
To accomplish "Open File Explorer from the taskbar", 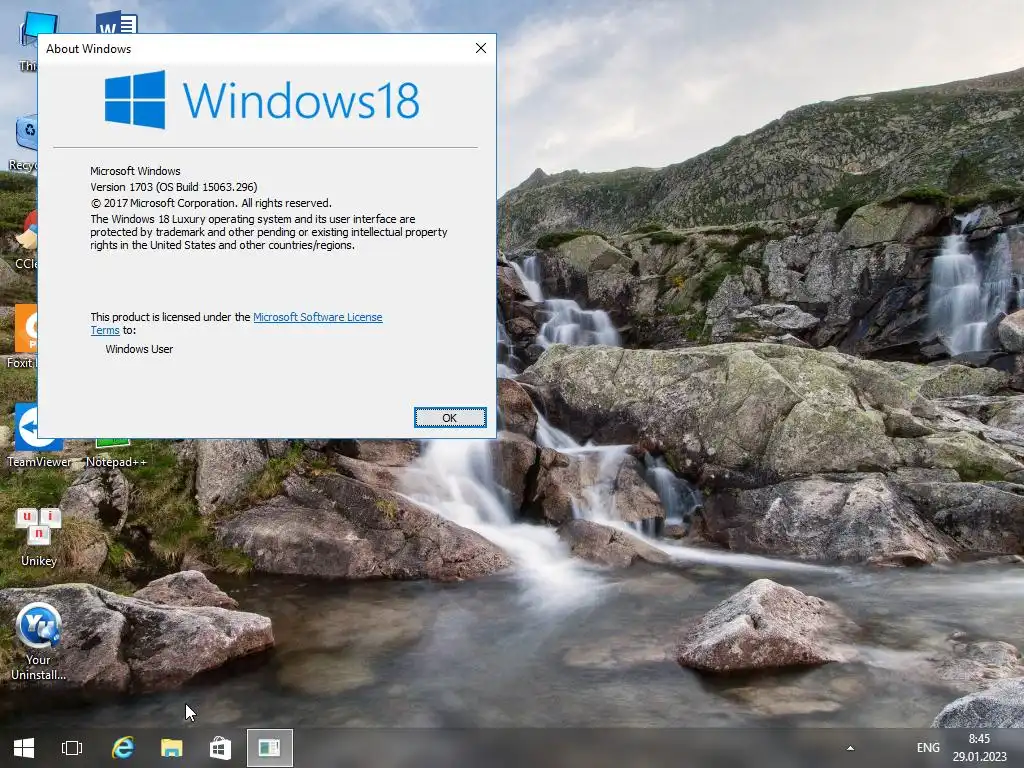I will (x=172, y=748).
